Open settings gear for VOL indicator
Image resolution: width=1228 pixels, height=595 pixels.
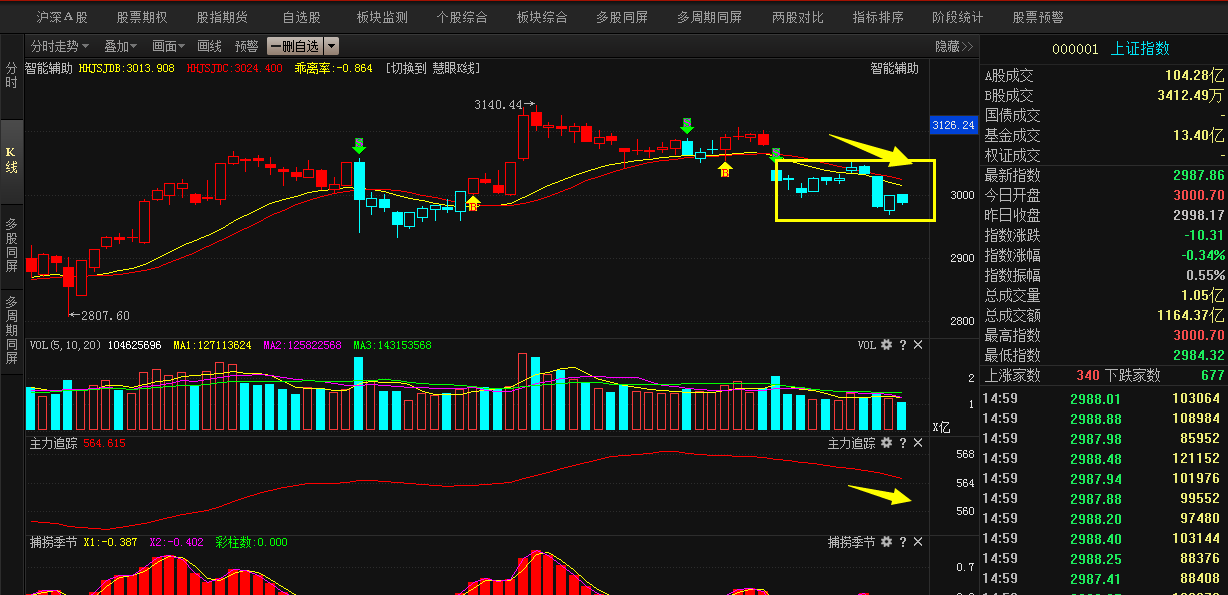(886, 345)
